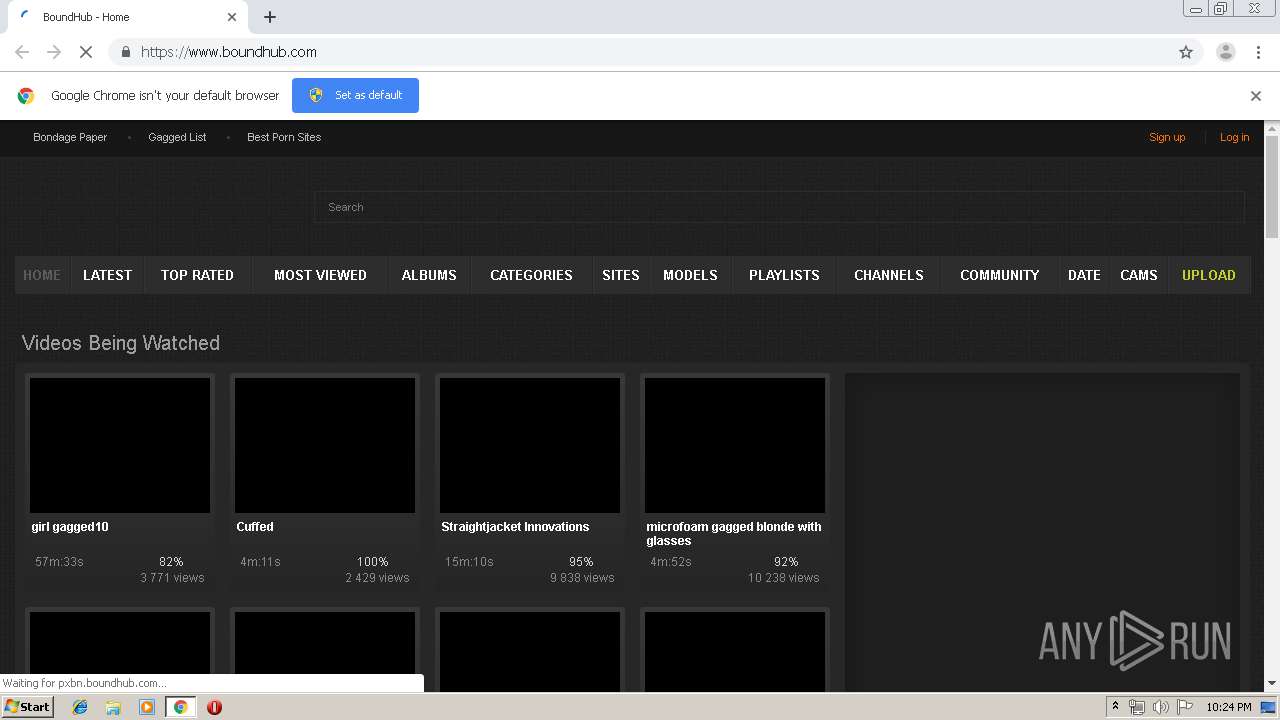Click the thumbnail above 'Straightjacket Innovations'
This screenshot has height=720, width=1280.
pyautogui.click(x=530, y=445)
